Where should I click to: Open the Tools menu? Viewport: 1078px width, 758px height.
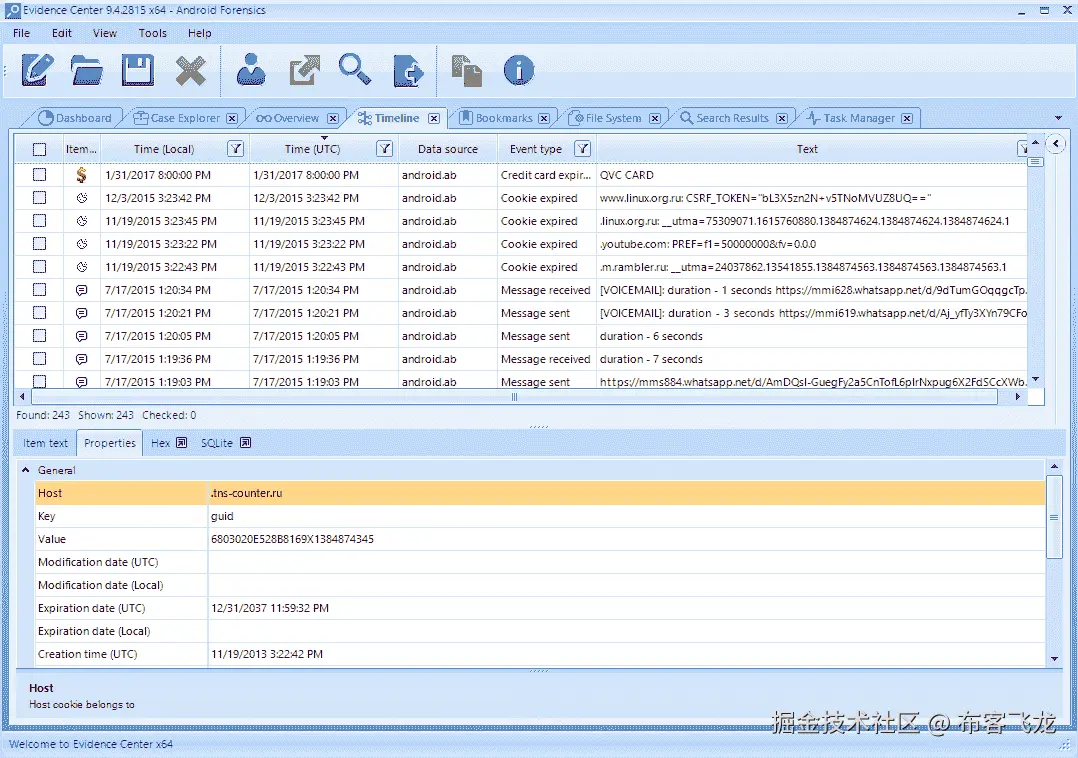point(152,33)
